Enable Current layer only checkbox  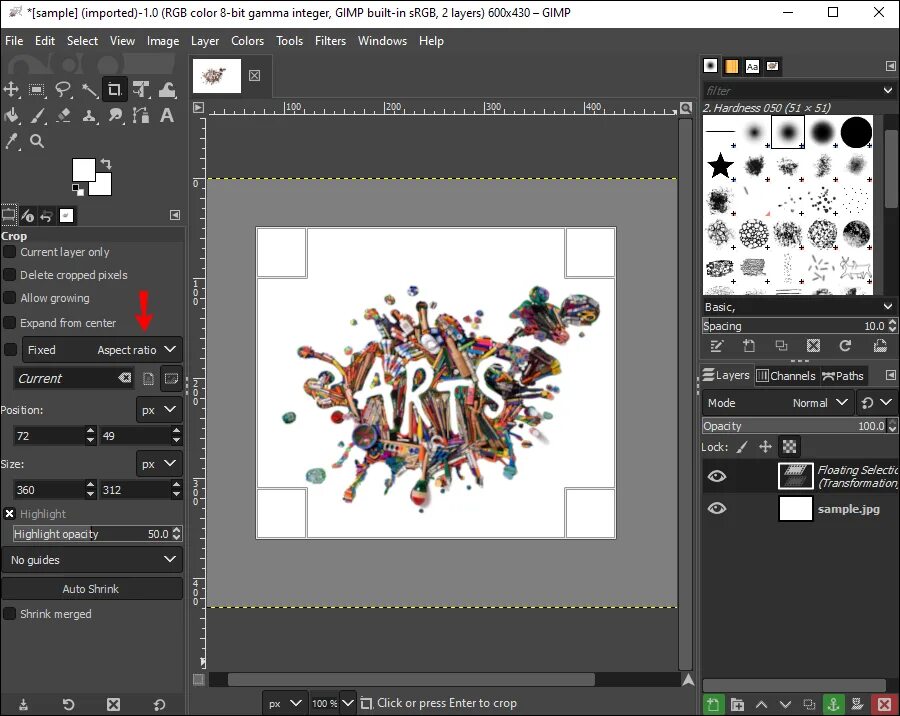(10, 252)
